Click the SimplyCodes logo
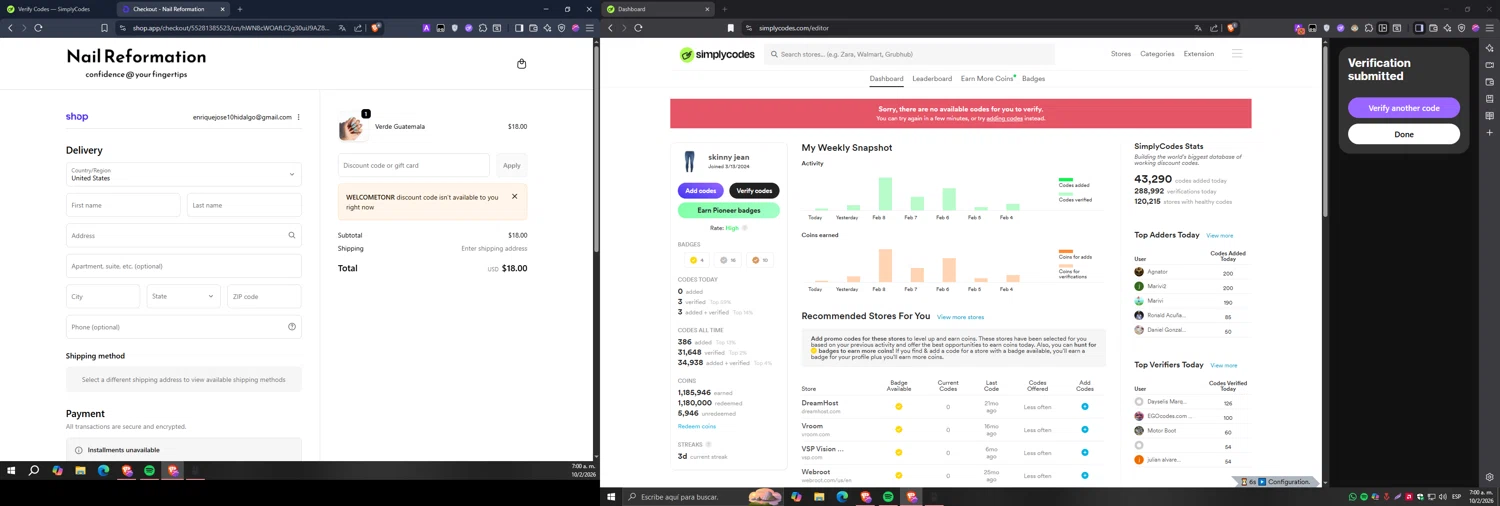The height and width of the screenshot is (506, 1500). (717, 55)
